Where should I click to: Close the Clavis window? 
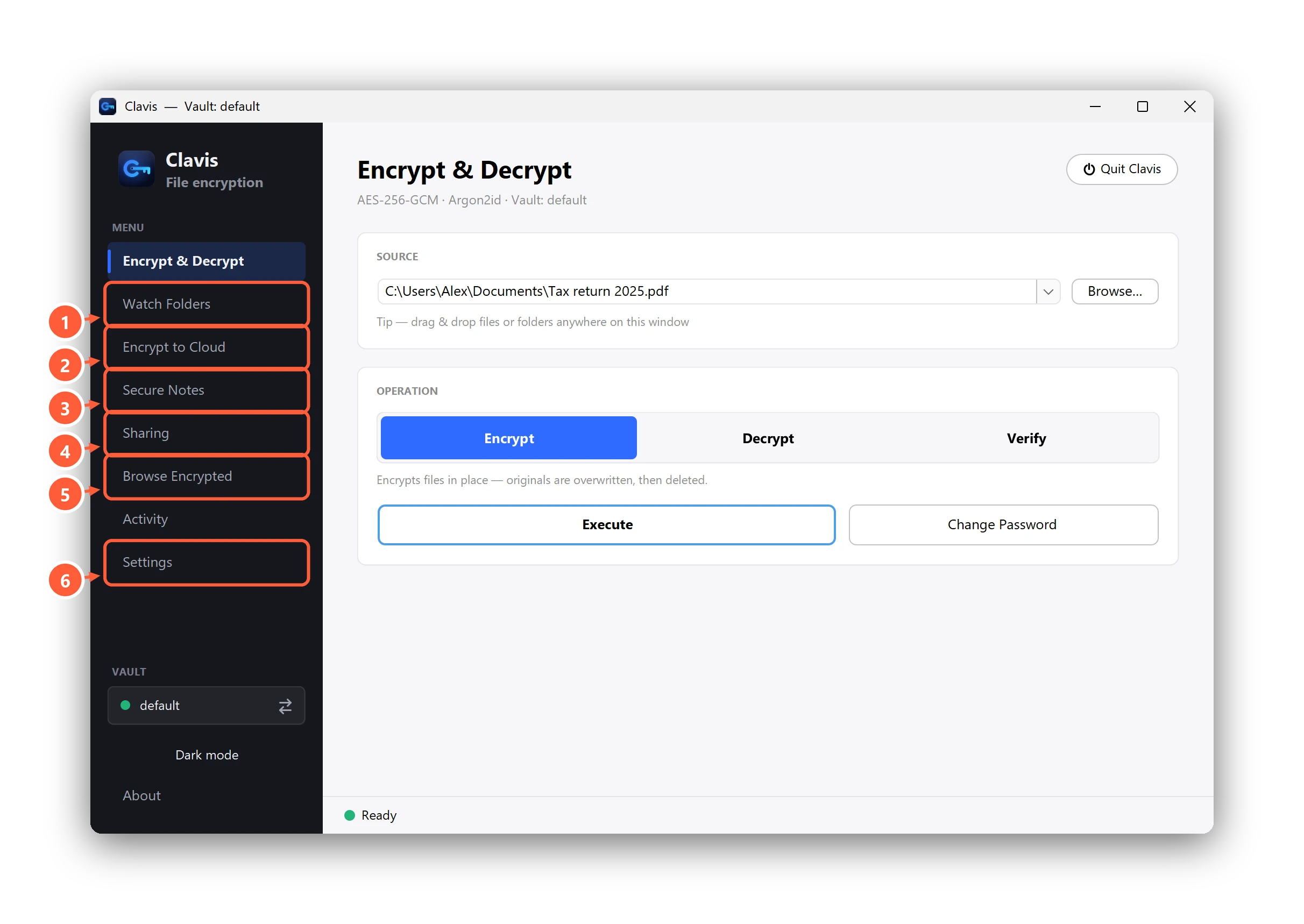pyautogui.click(x=1189, y=106)
